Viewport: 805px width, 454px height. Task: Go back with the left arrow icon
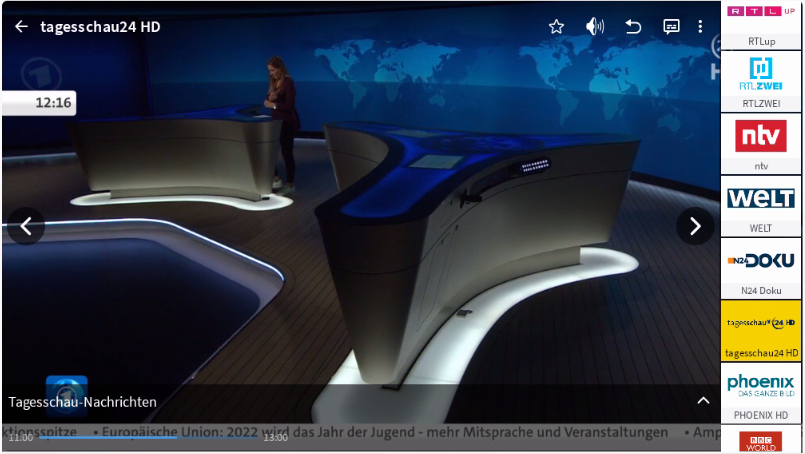[x=21, y=26]
